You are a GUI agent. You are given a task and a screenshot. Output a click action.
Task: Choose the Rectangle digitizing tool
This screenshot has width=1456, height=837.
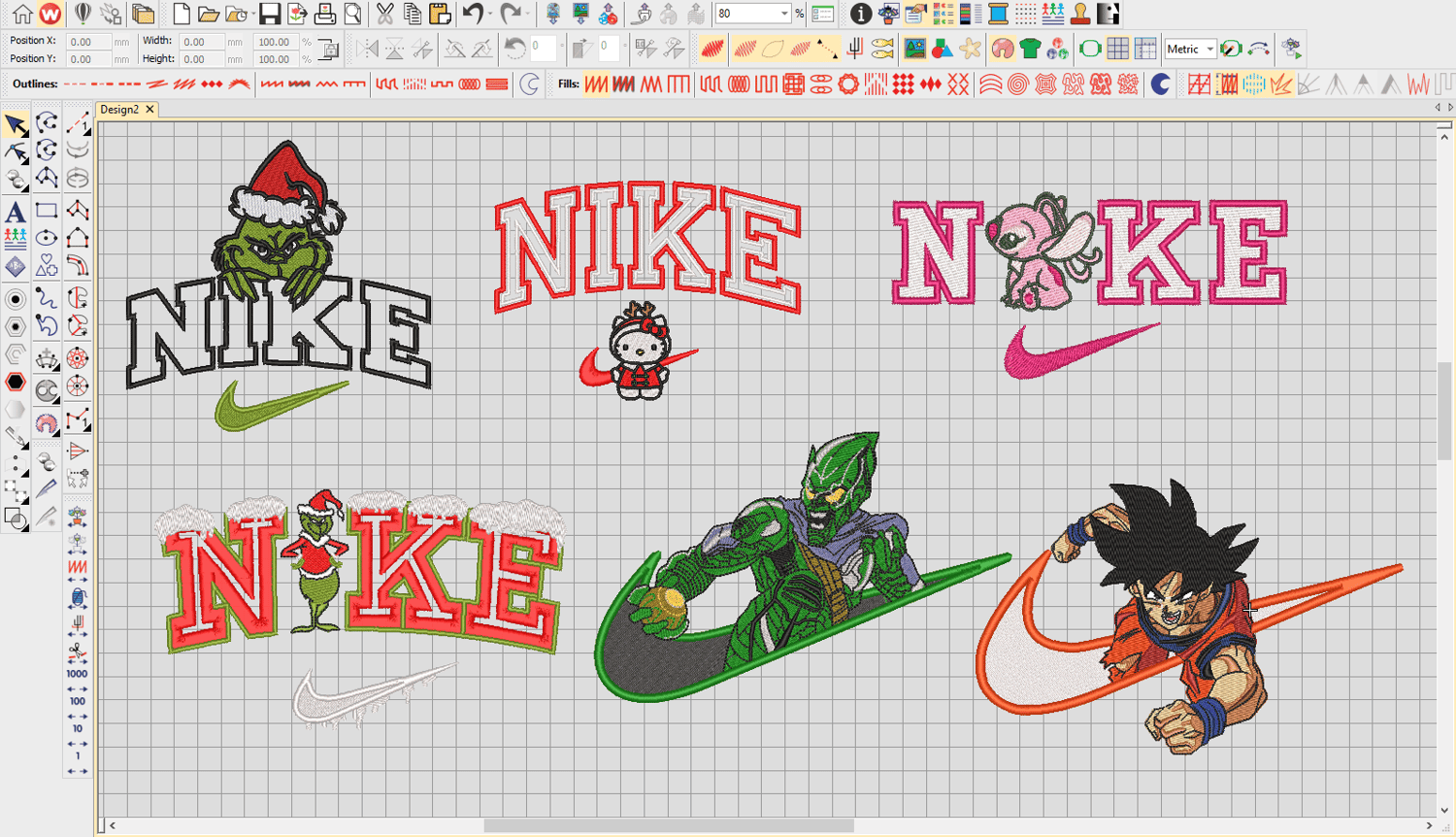point(46,211)
